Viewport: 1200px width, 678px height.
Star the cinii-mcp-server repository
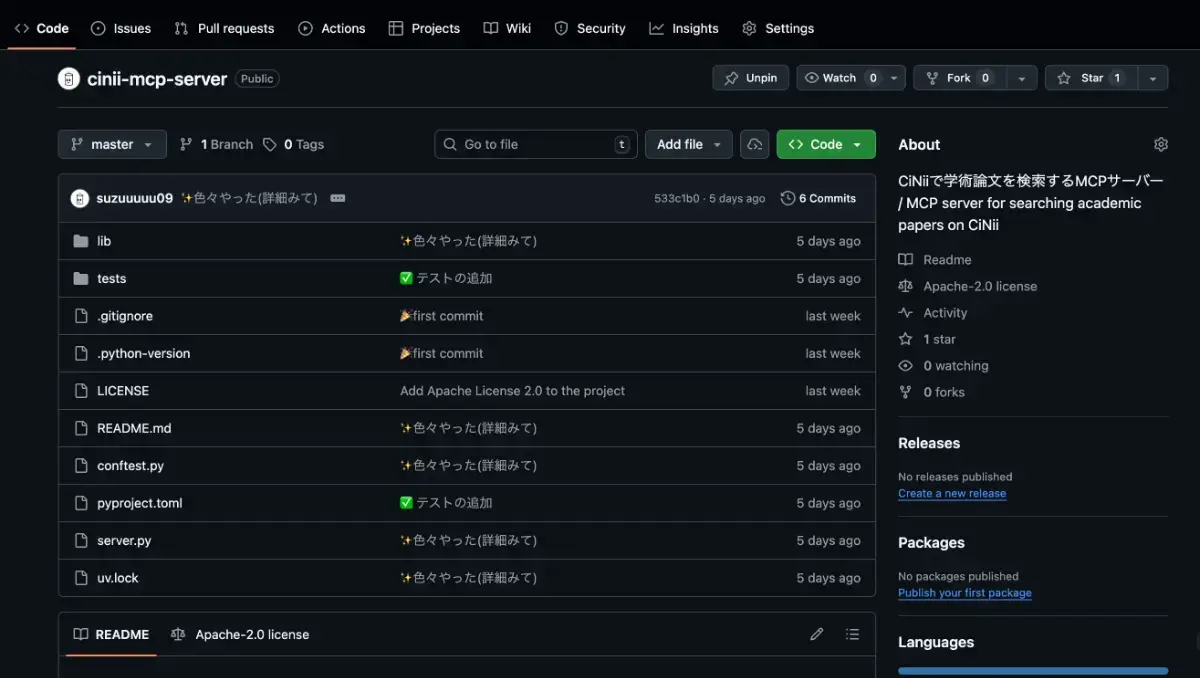[1091, 77]
